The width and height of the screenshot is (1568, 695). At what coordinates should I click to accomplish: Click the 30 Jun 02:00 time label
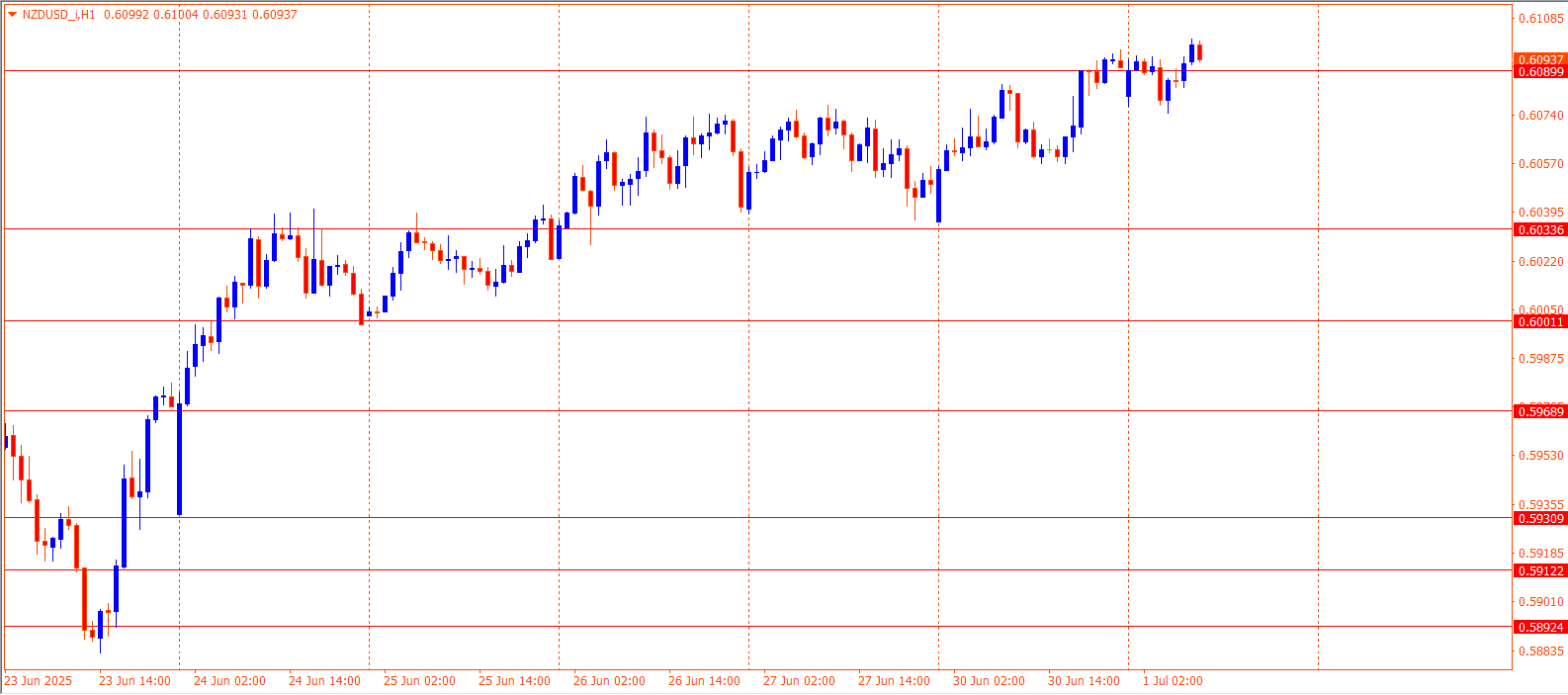989,681
